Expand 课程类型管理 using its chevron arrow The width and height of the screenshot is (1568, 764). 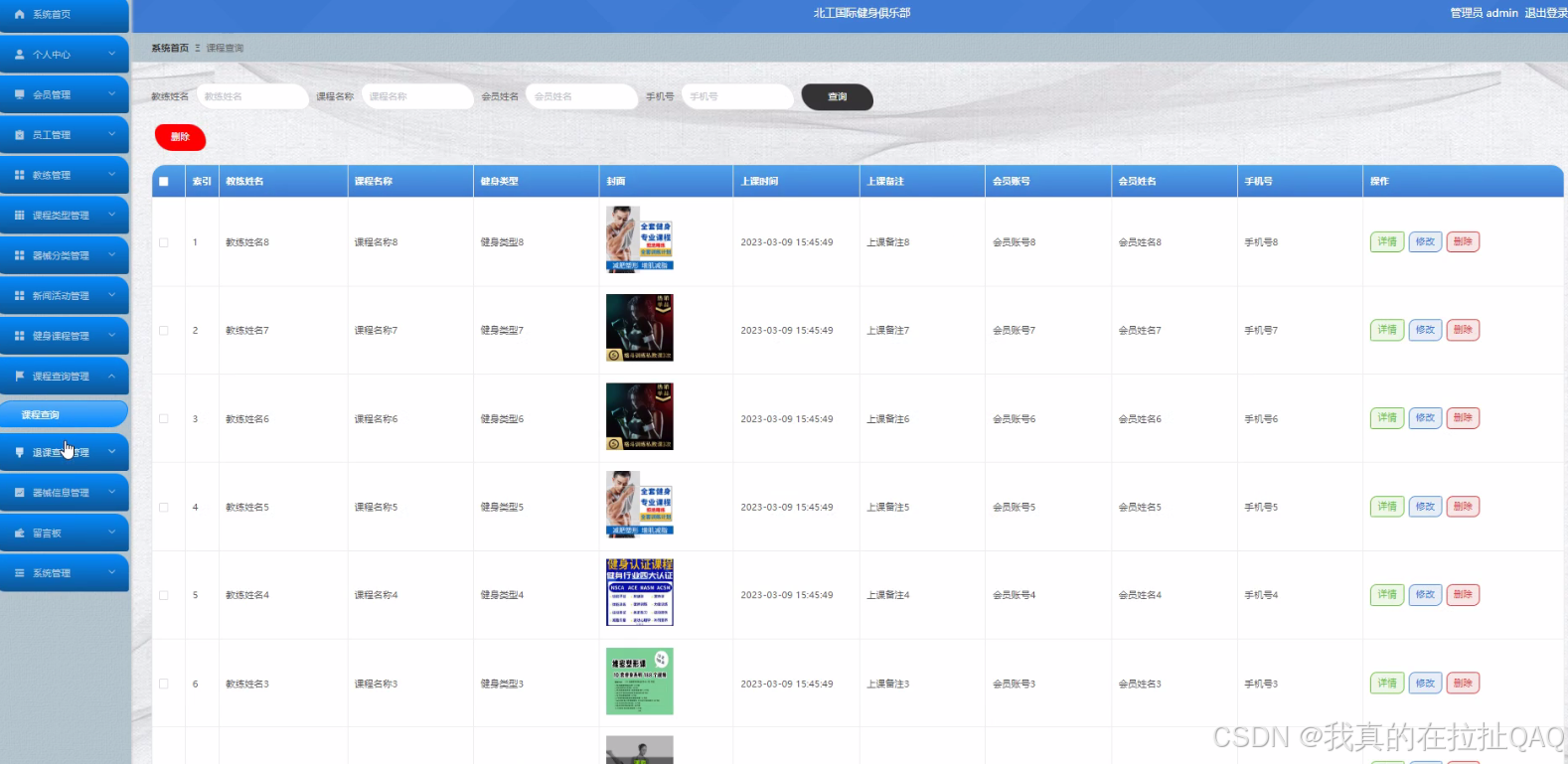click(111, 215)
